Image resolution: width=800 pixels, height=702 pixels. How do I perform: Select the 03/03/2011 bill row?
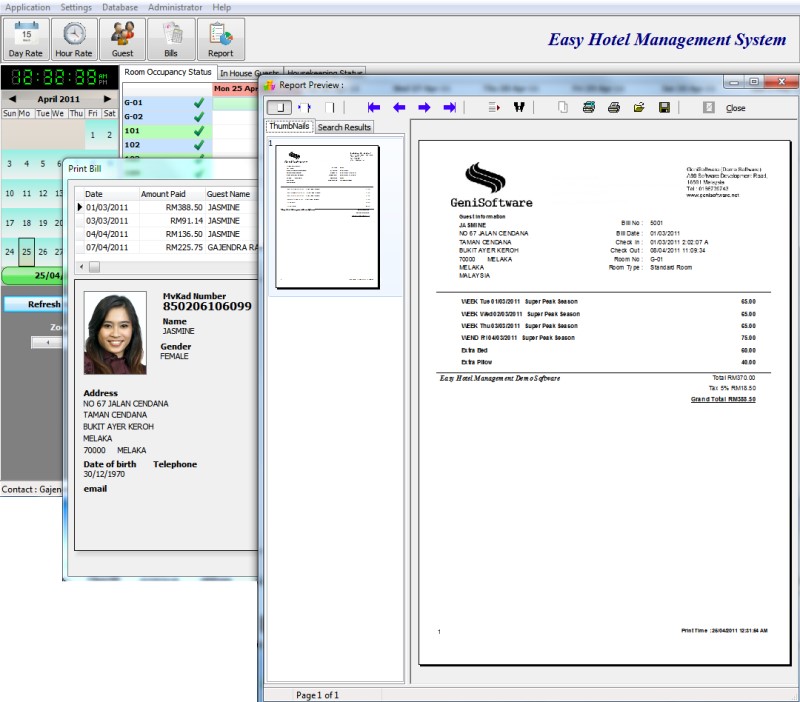(x=167, y=220)
